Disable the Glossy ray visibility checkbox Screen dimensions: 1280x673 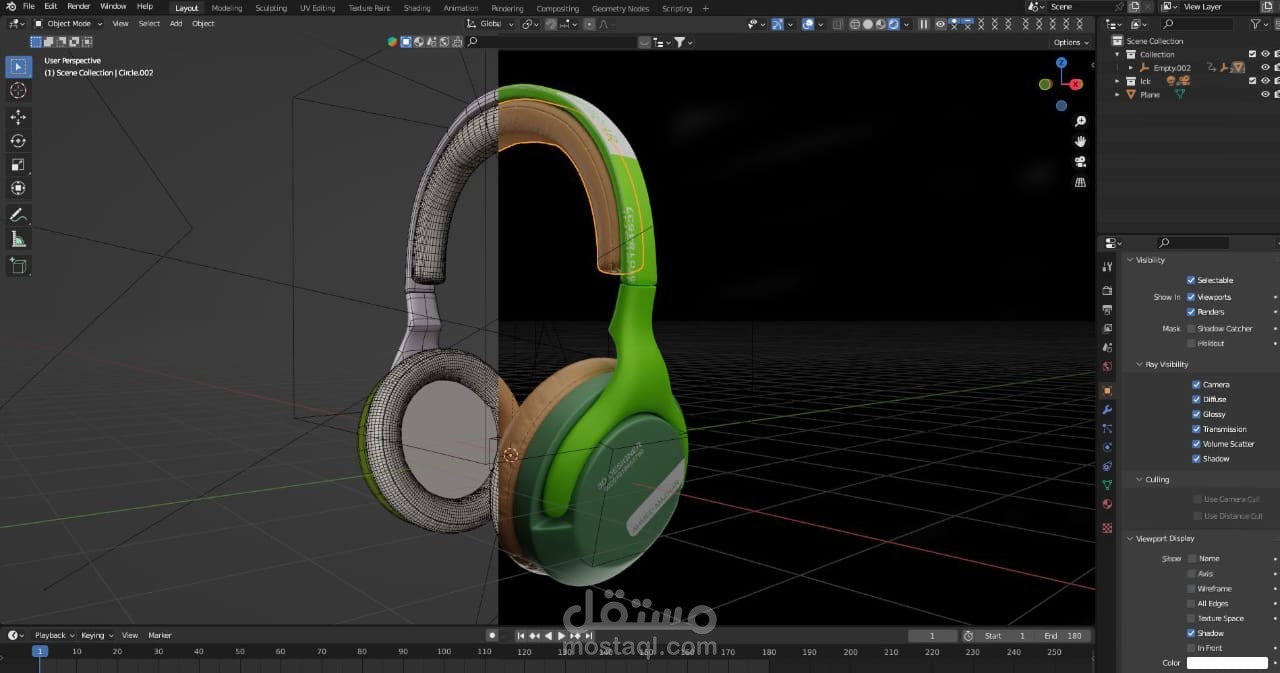pyautogui.click(x=1196, y=414)
